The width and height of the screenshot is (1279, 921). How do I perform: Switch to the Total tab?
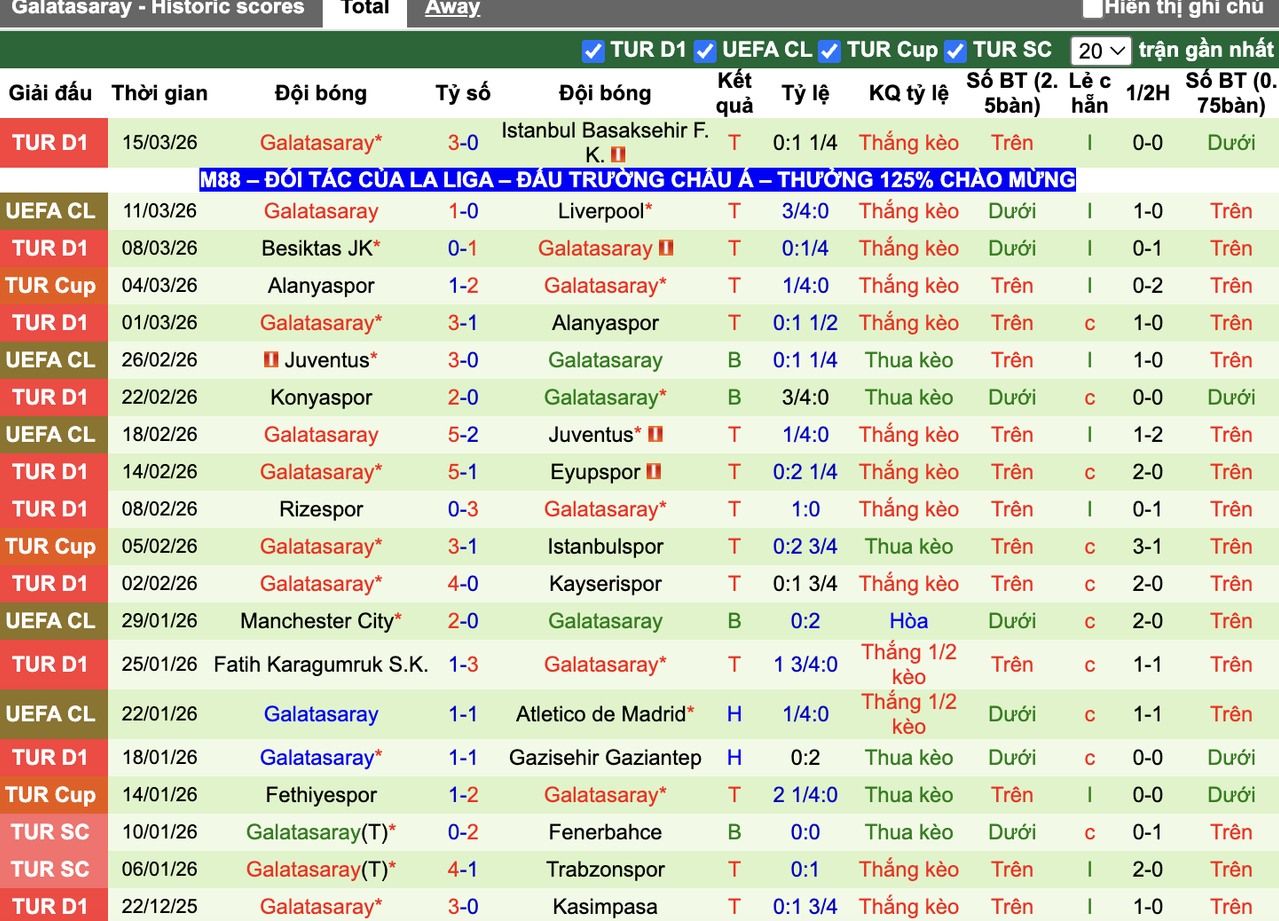365,9
